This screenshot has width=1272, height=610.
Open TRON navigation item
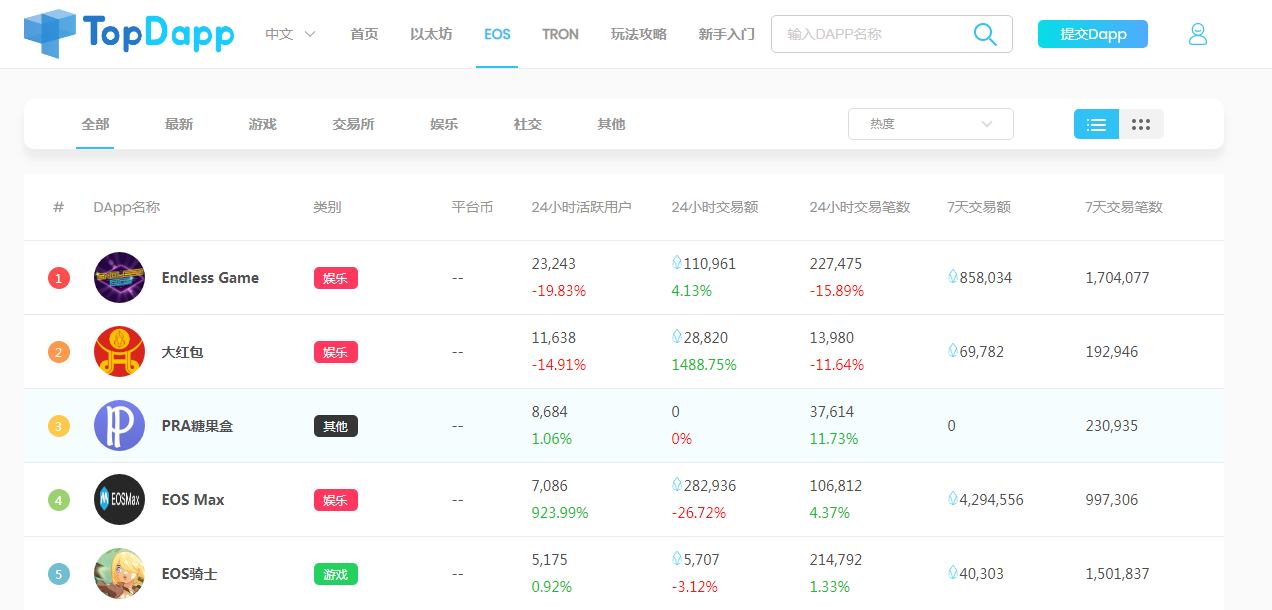click(560, 34)
